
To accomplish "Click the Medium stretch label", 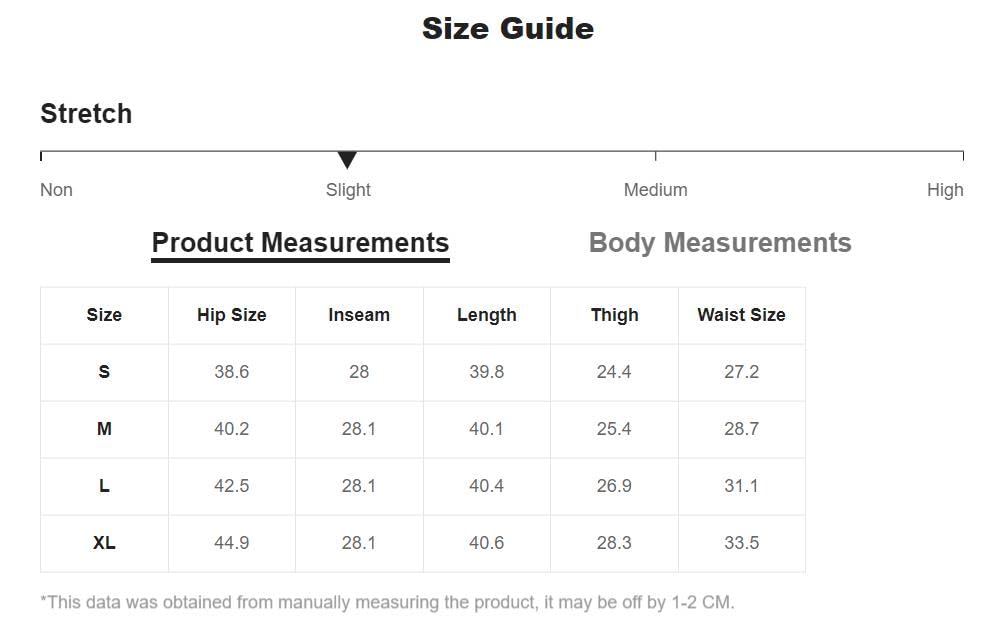I will [655, 190].
